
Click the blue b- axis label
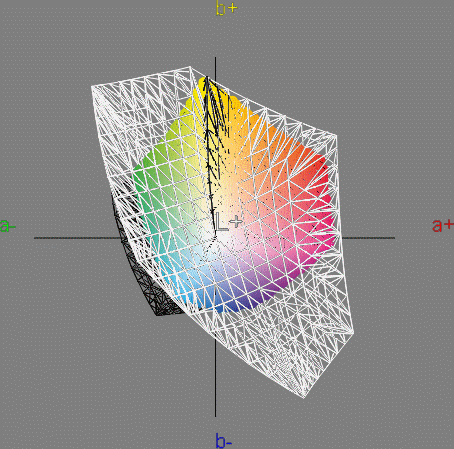coord(223,441)
